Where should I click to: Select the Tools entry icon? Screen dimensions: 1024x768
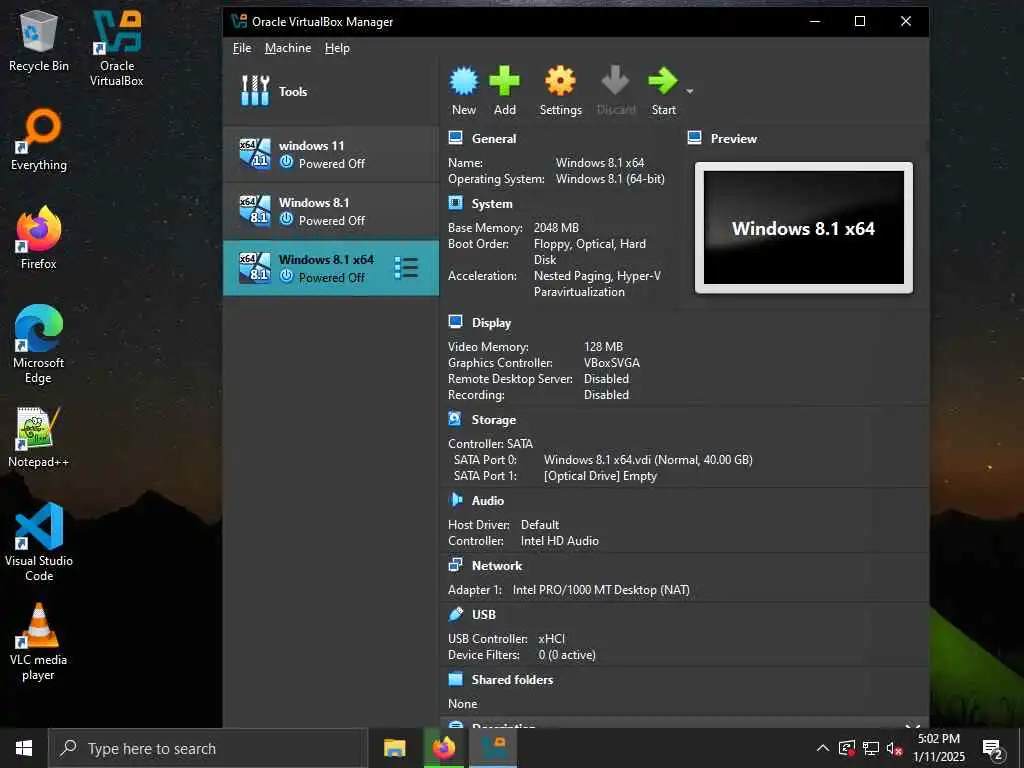(x=255, y=91)
